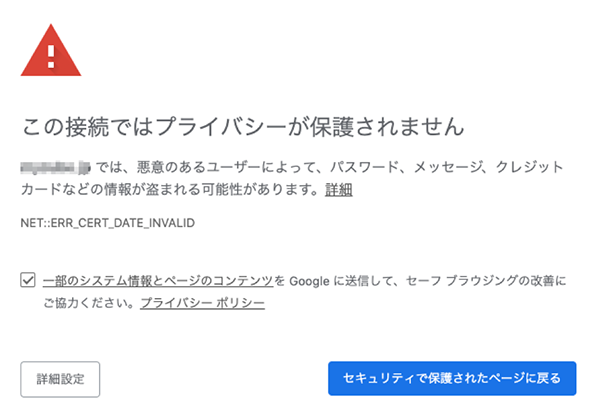600x420 pixels.
Task: Click the NET::ERR_CERT_DATE_INVALID error code
Action: 107,222
